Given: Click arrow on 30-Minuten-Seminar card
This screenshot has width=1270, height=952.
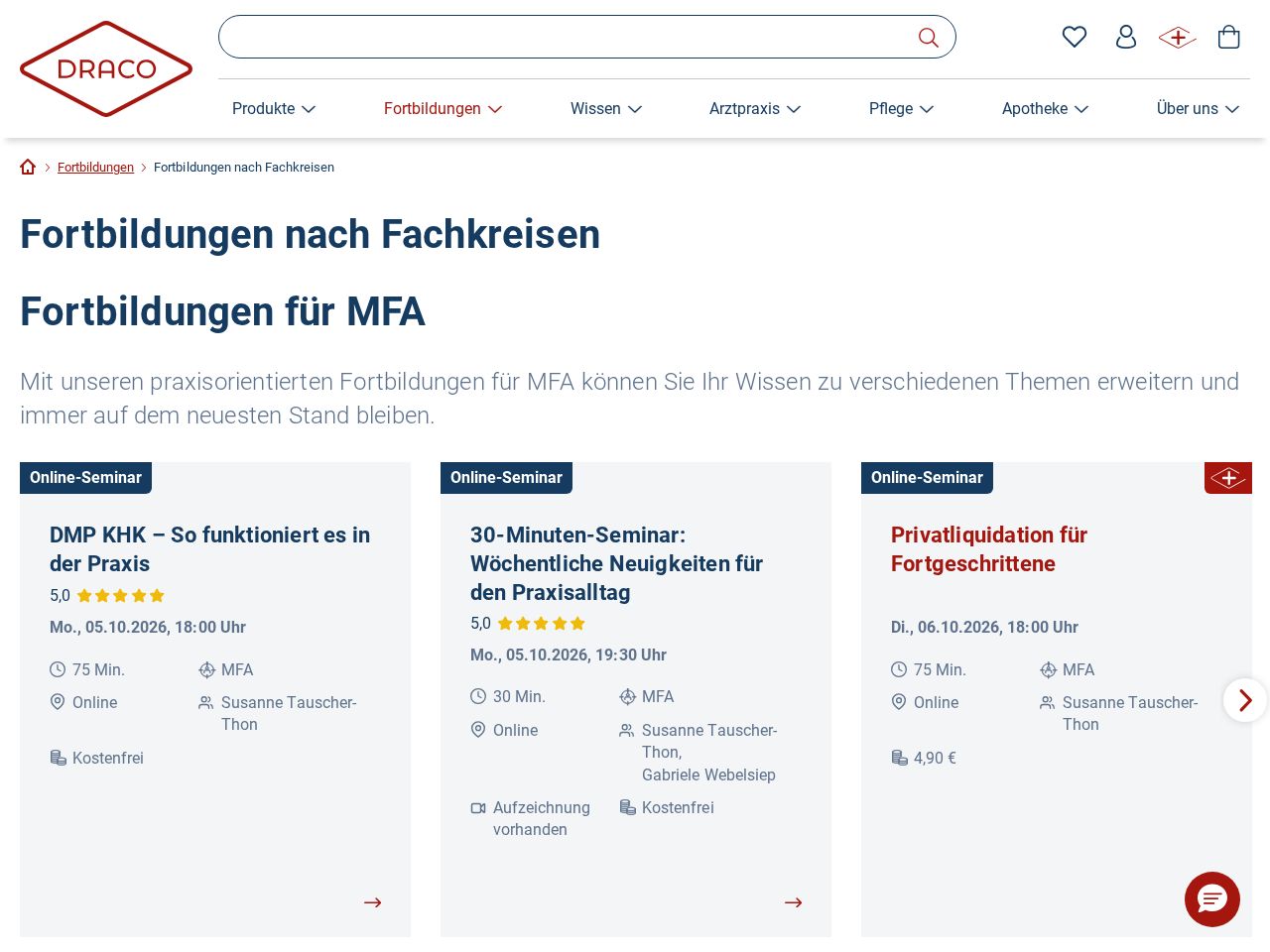Looking at the screenshot, I should (x=794, y=902).
